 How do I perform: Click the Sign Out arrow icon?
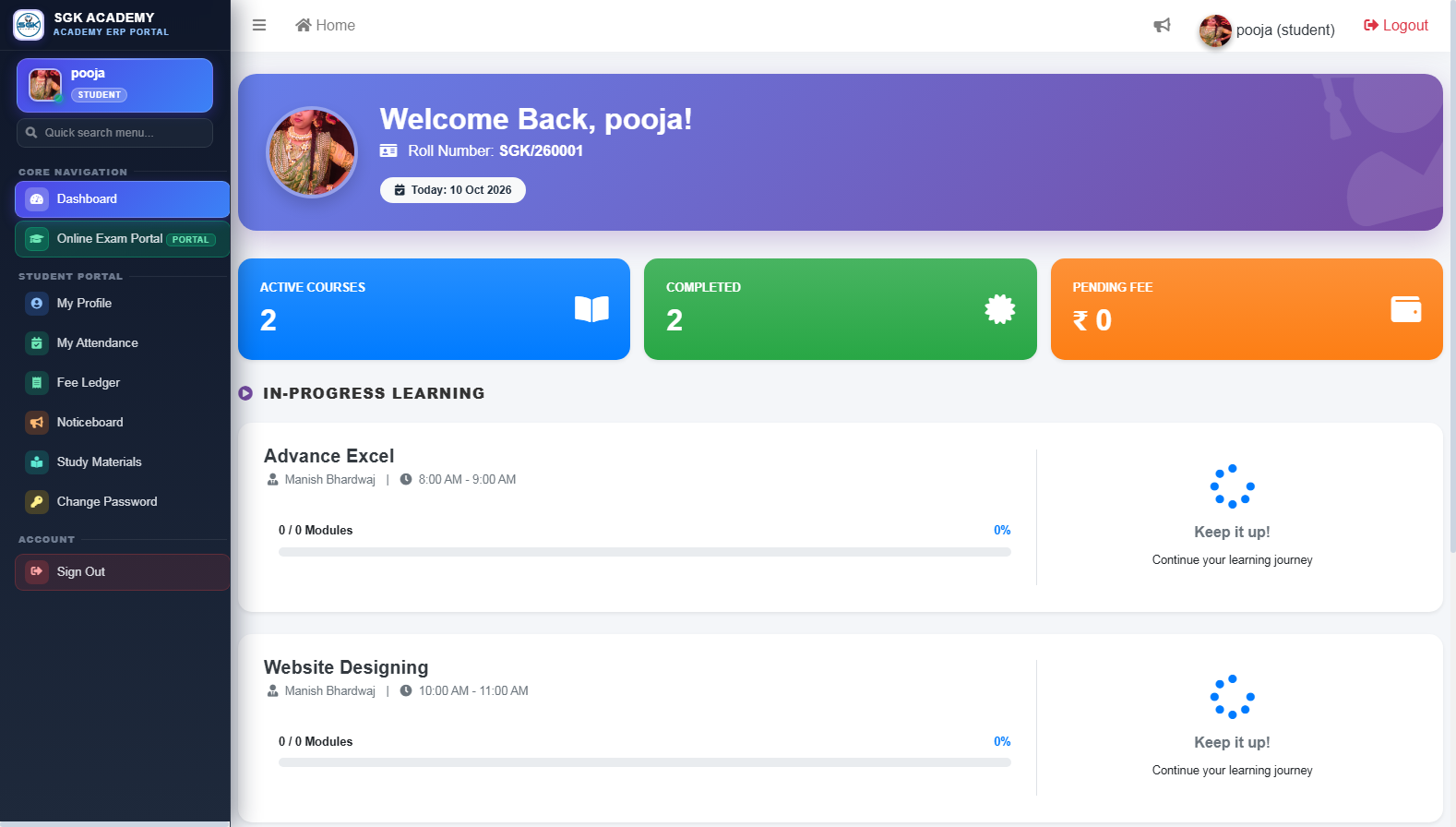pos(37,572)
